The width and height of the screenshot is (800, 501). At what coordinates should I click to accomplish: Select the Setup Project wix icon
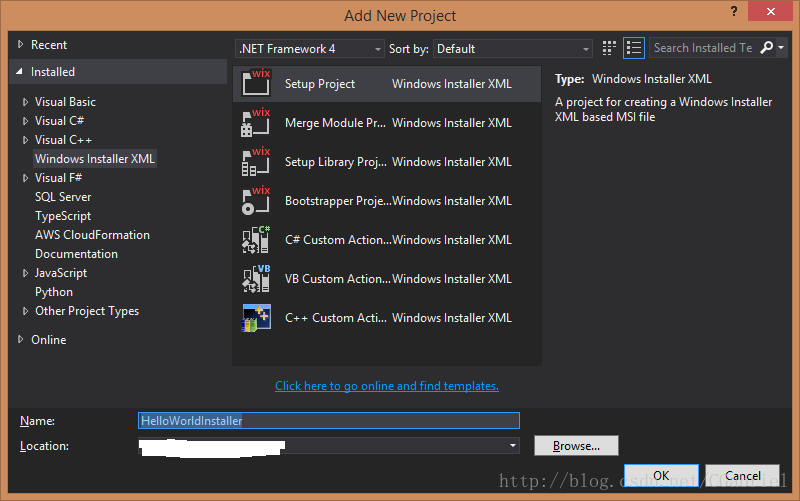(256, 83)
